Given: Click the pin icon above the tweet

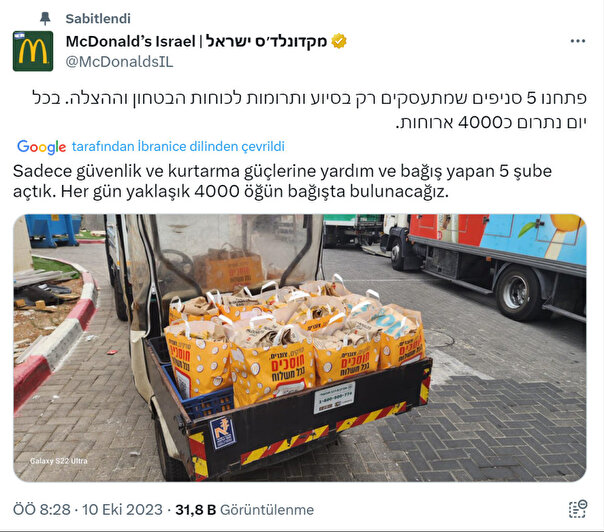Looking at the screenshot, I should click(45, 18).
